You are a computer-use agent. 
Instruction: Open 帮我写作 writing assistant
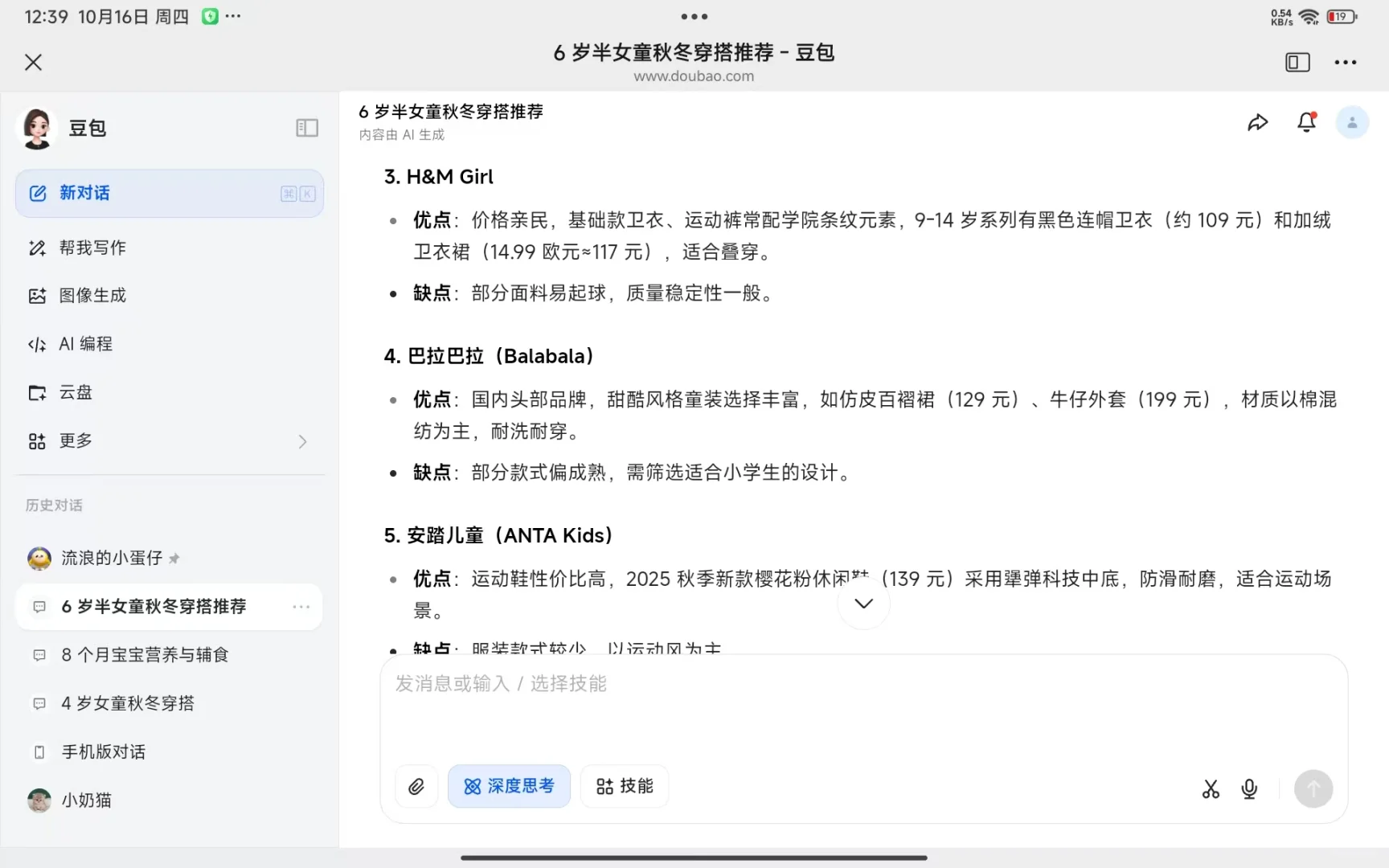tap(170, 248)
